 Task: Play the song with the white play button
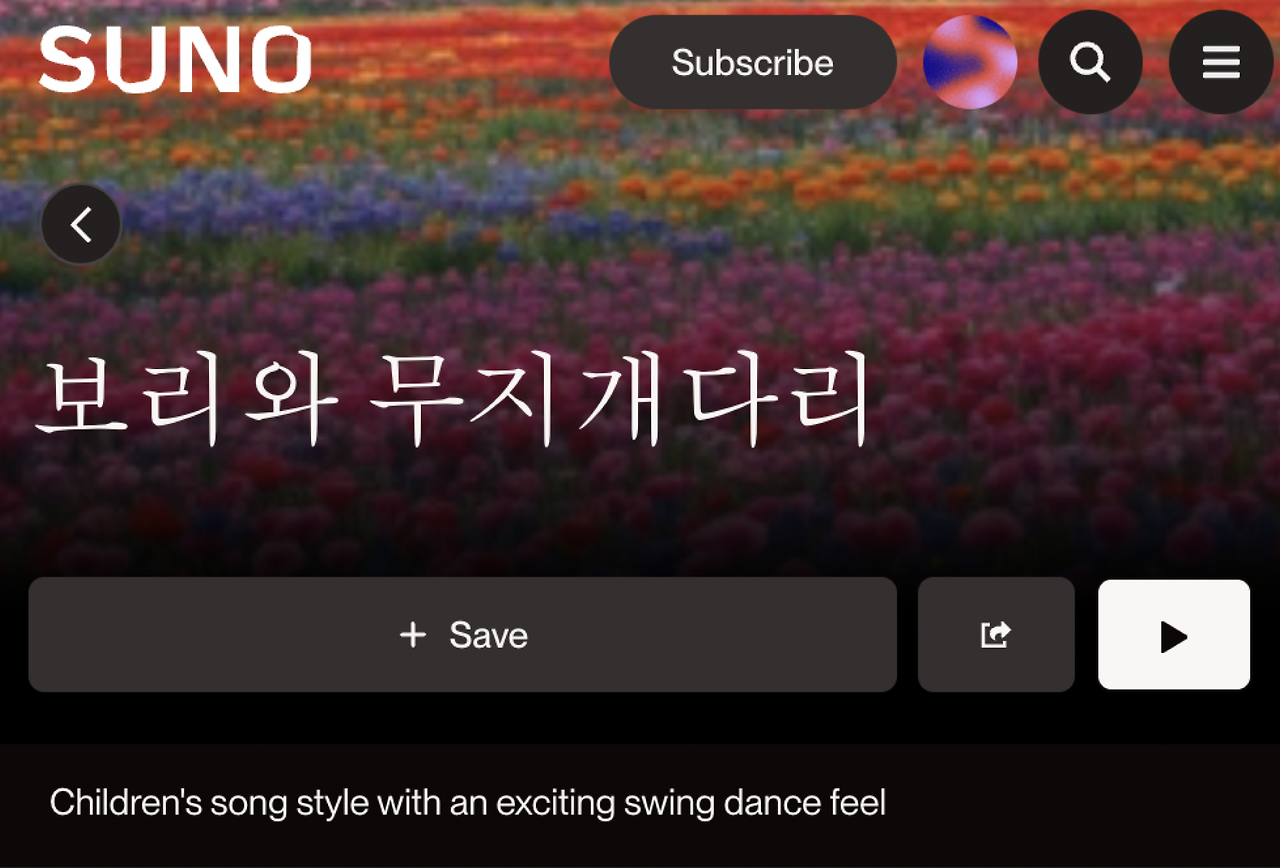tap(1174, 634)
